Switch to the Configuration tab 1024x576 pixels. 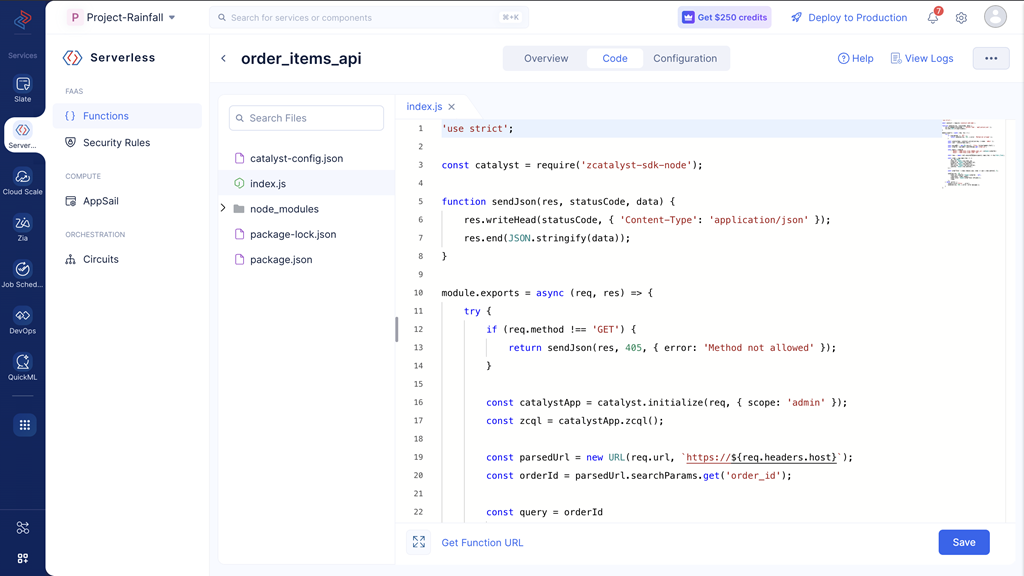tap(685, 58)
